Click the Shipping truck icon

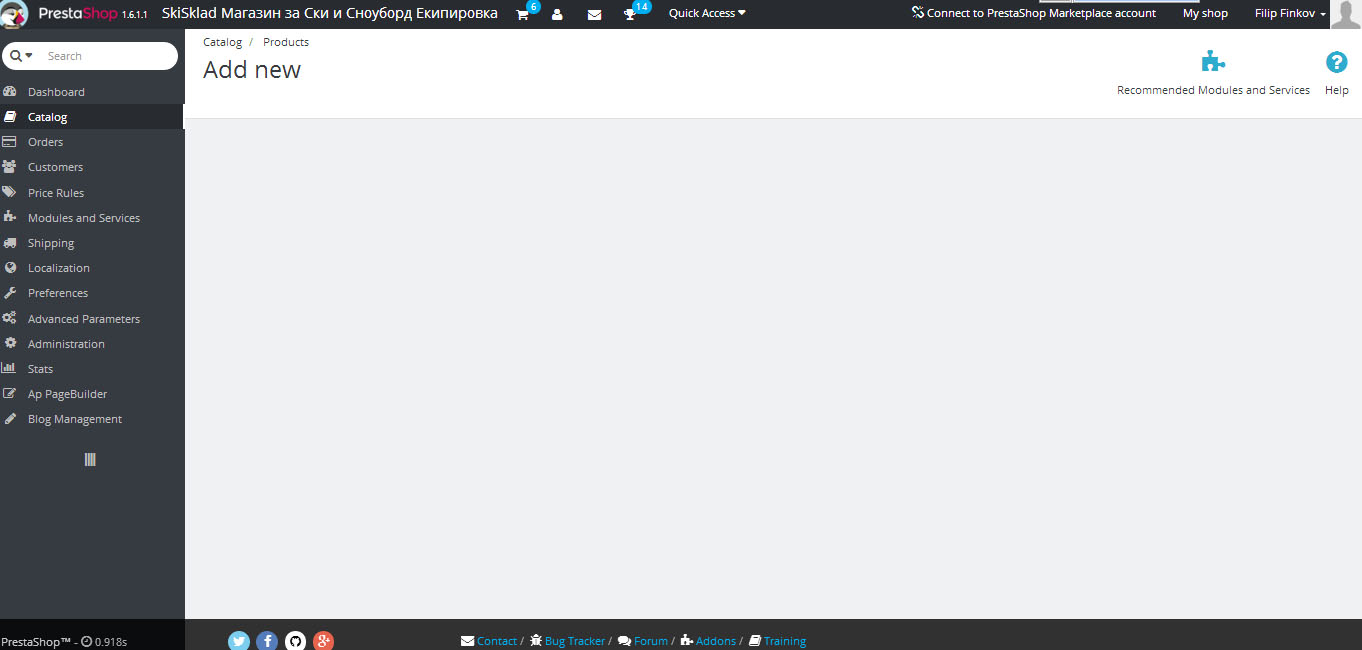click(x=9, y=243)
